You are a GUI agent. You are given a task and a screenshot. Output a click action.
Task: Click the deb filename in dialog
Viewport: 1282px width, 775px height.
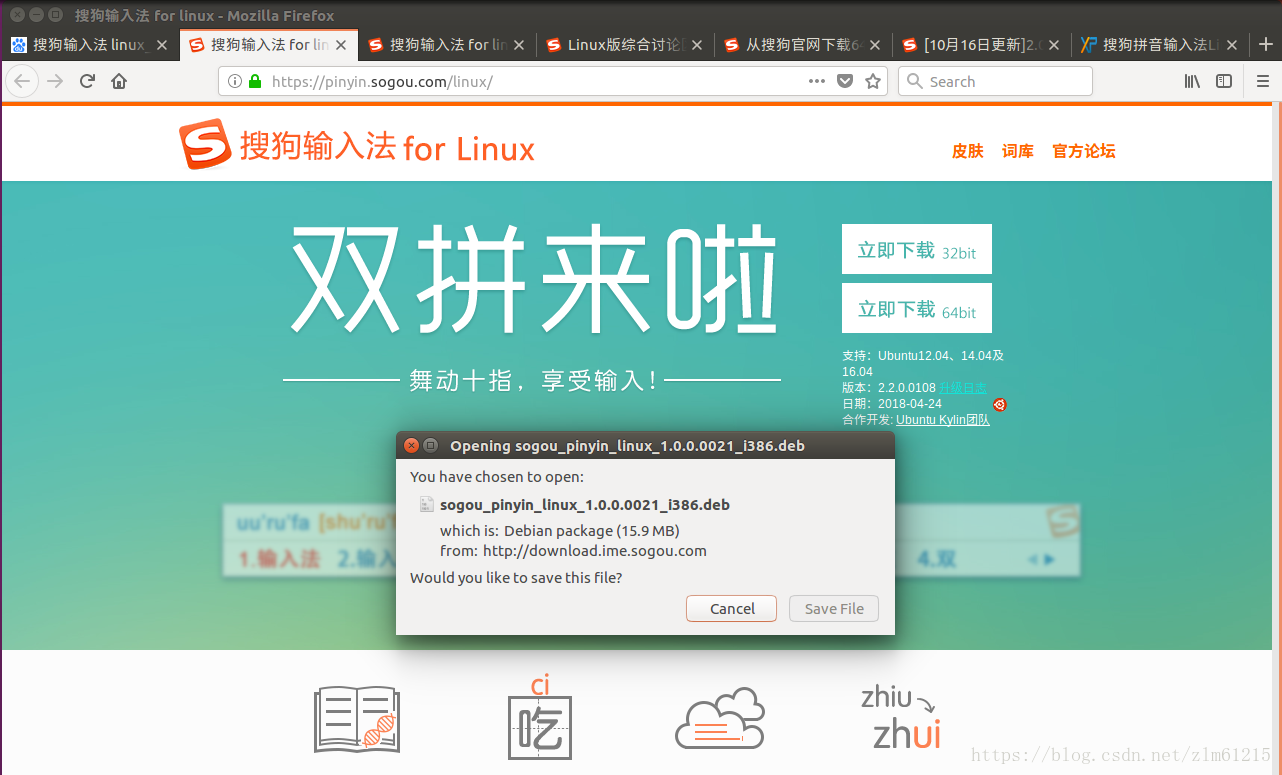585,505
